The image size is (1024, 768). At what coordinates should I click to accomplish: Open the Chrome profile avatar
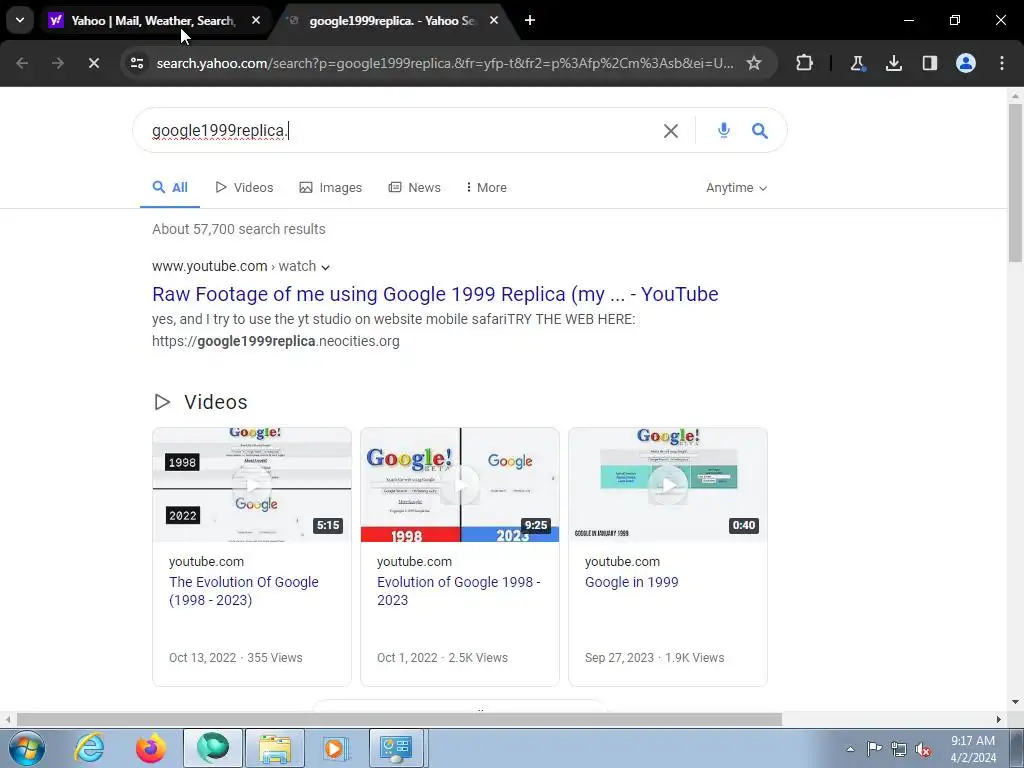pyautogui.click(x=966, y=63)
